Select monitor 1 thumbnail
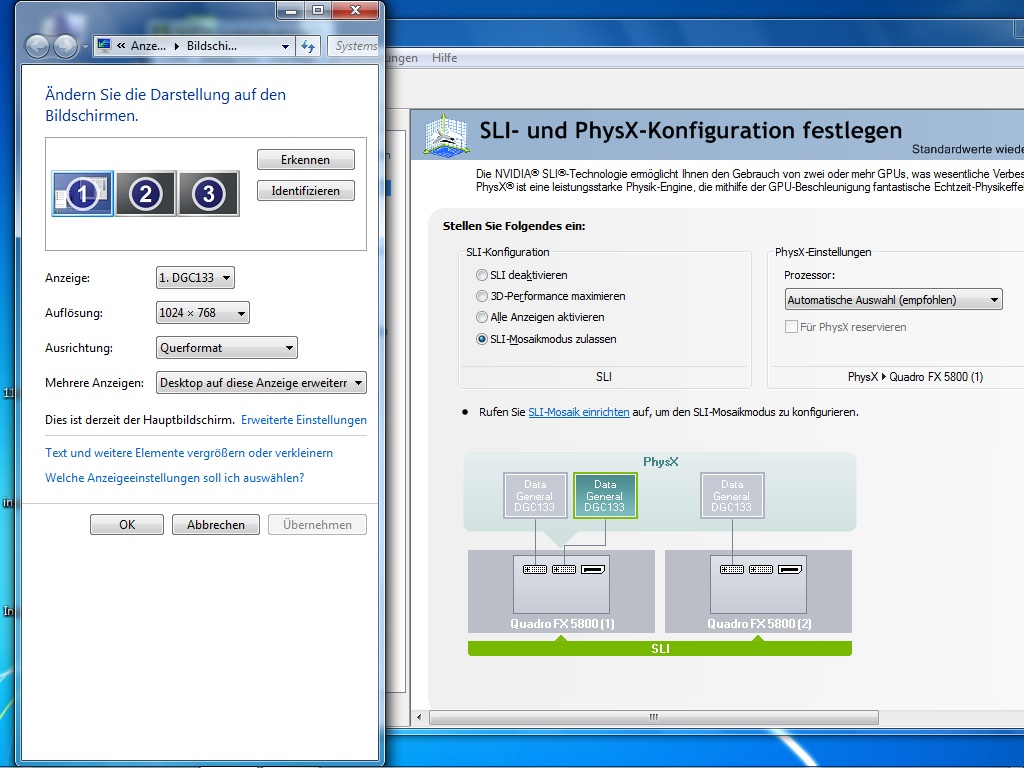1024x768 pixels. 82,193
